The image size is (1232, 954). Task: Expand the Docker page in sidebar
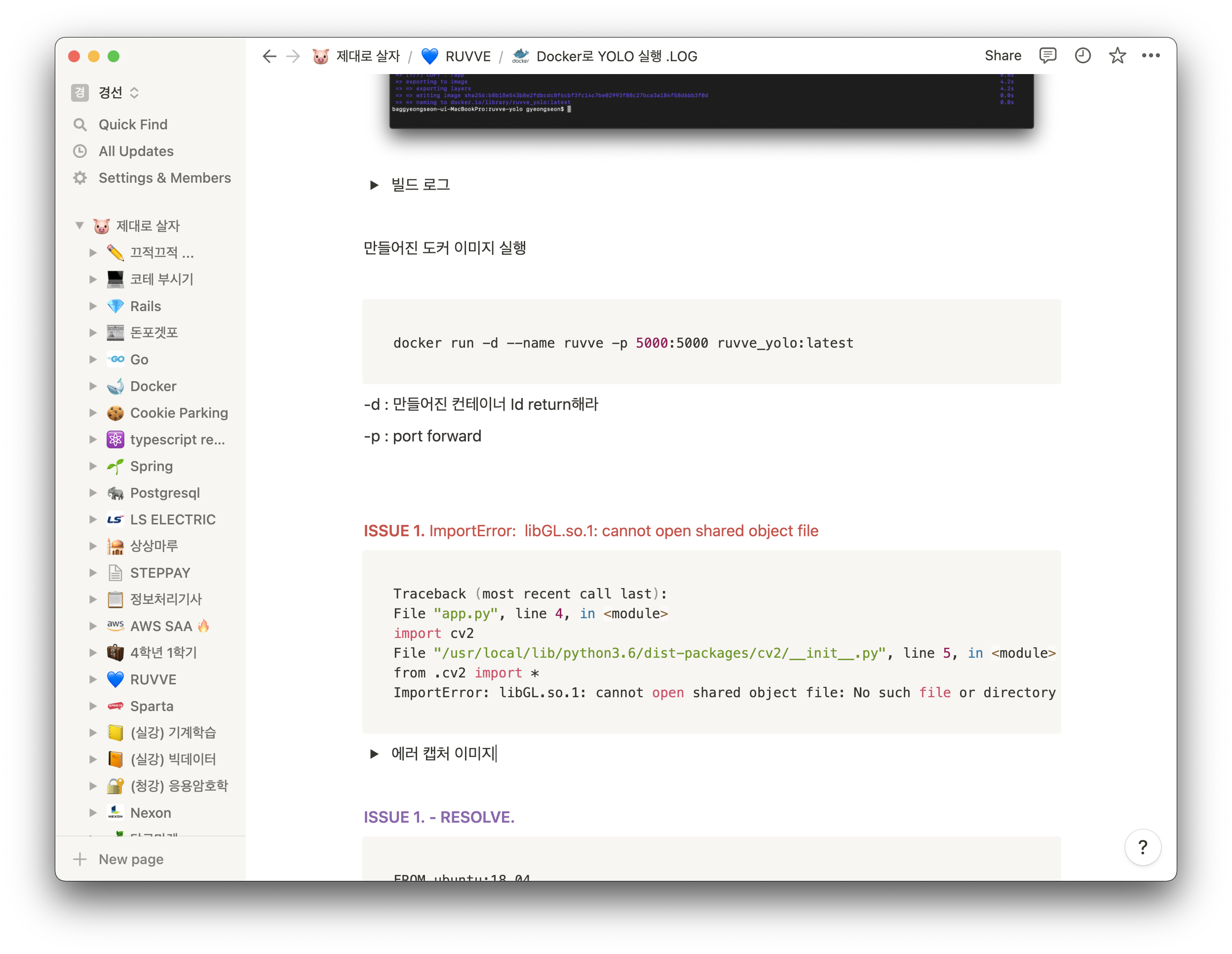coord(93,386)
